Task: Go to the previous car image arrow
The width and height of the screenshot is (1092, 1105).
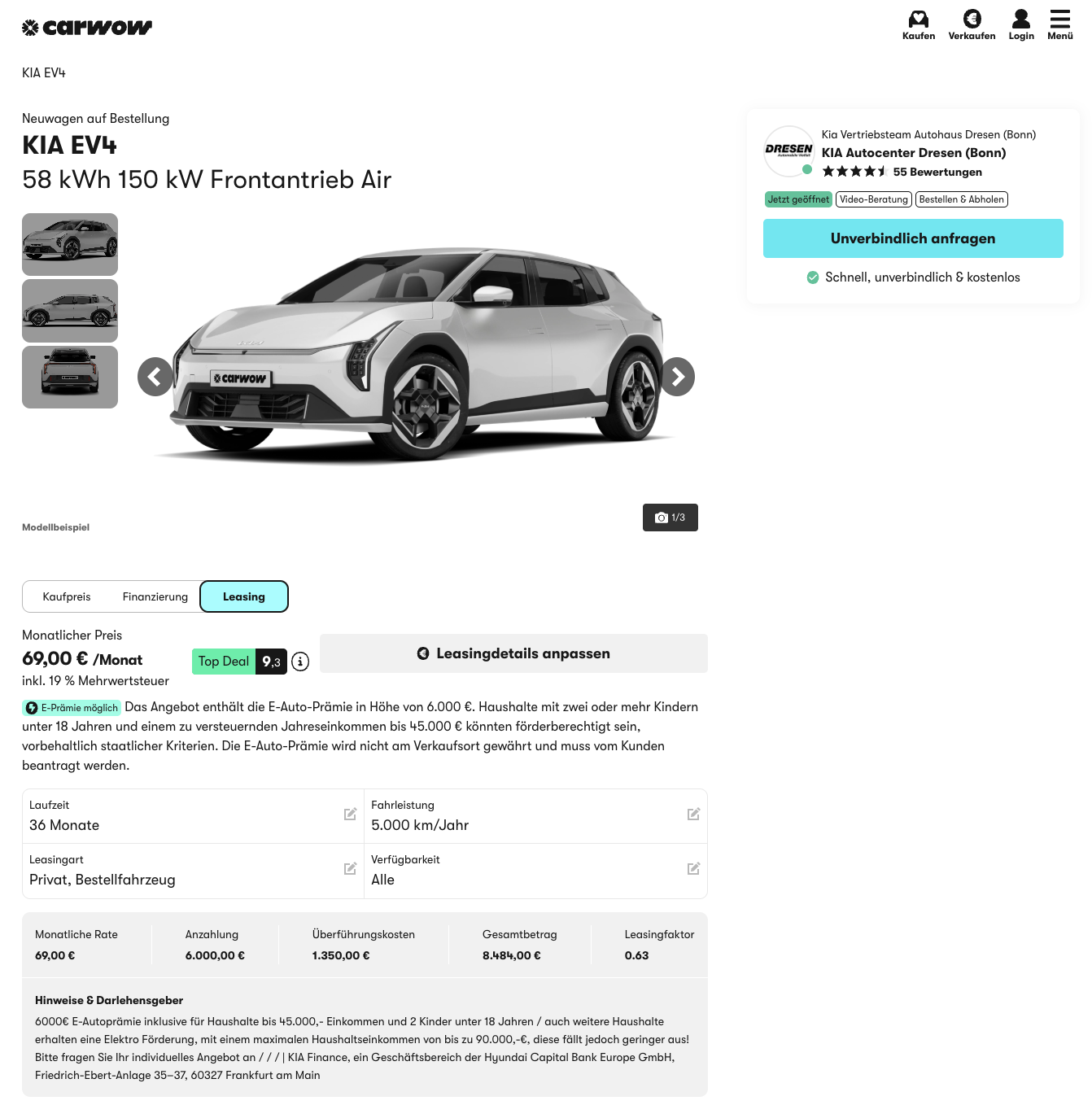Action: click(157, 377)
